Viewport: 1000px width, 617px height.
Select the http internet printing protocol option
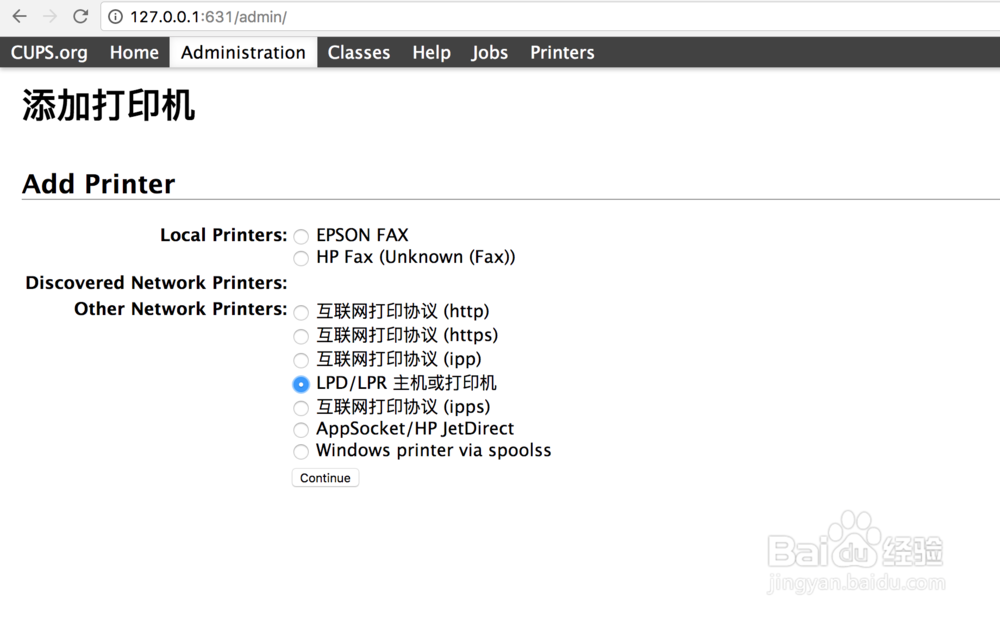[301, 313]
